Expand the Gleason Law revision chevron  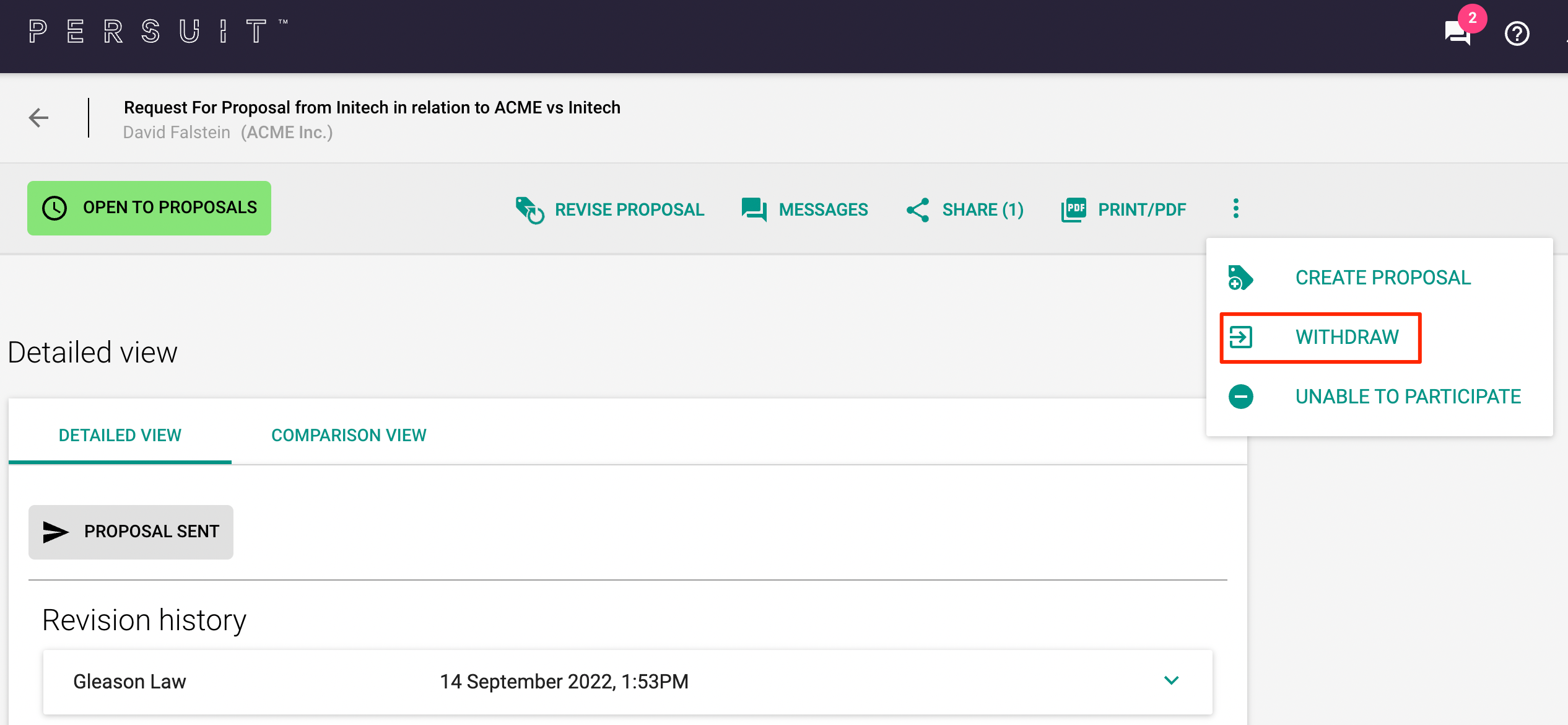point(1171,680)
